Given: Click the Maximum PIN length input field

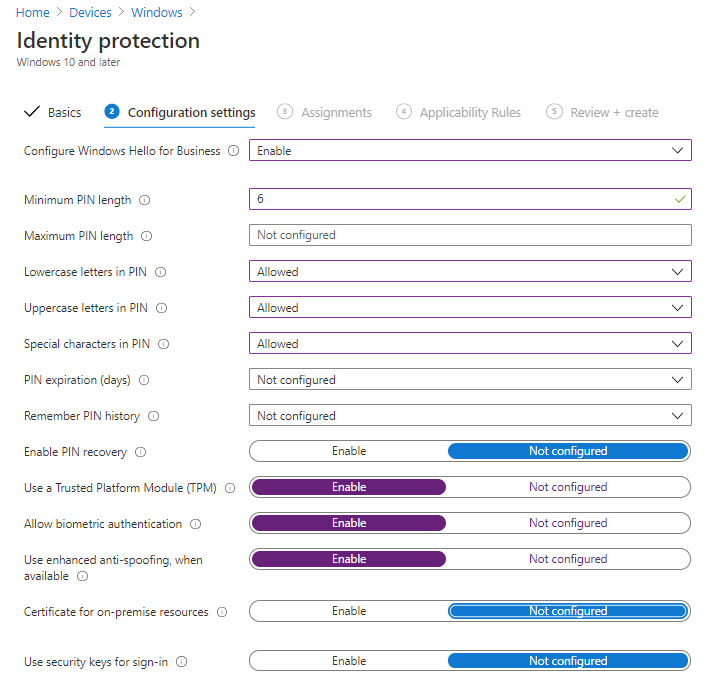Looking at the screenshot, I should [x=470, y=236].
